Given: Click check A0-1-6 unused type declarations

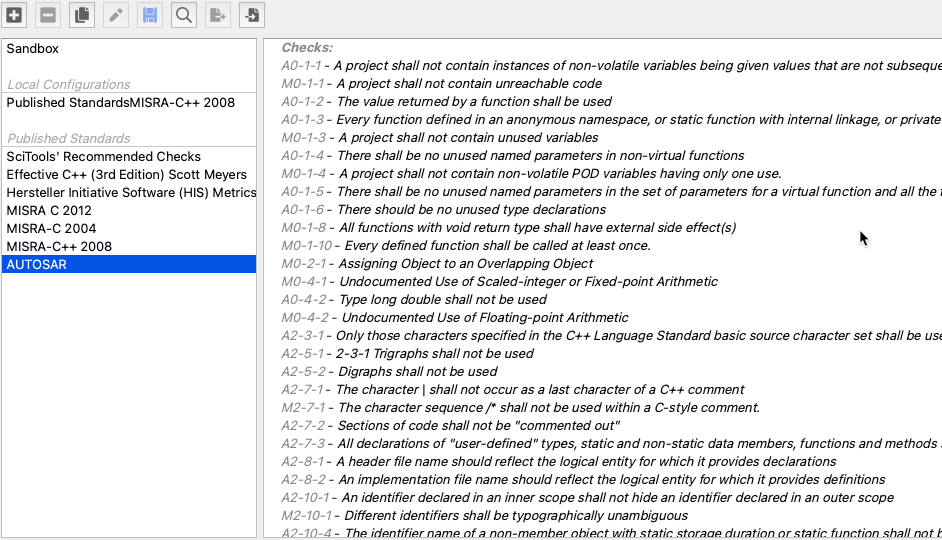Looking at the screenshot, I should click(x=444, y=210).
